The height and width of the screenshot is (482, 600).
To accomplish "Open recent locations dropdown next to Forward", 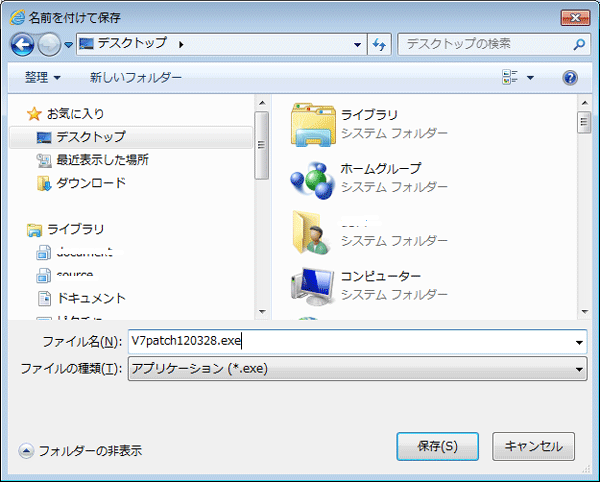I will [x=68, y=45].
